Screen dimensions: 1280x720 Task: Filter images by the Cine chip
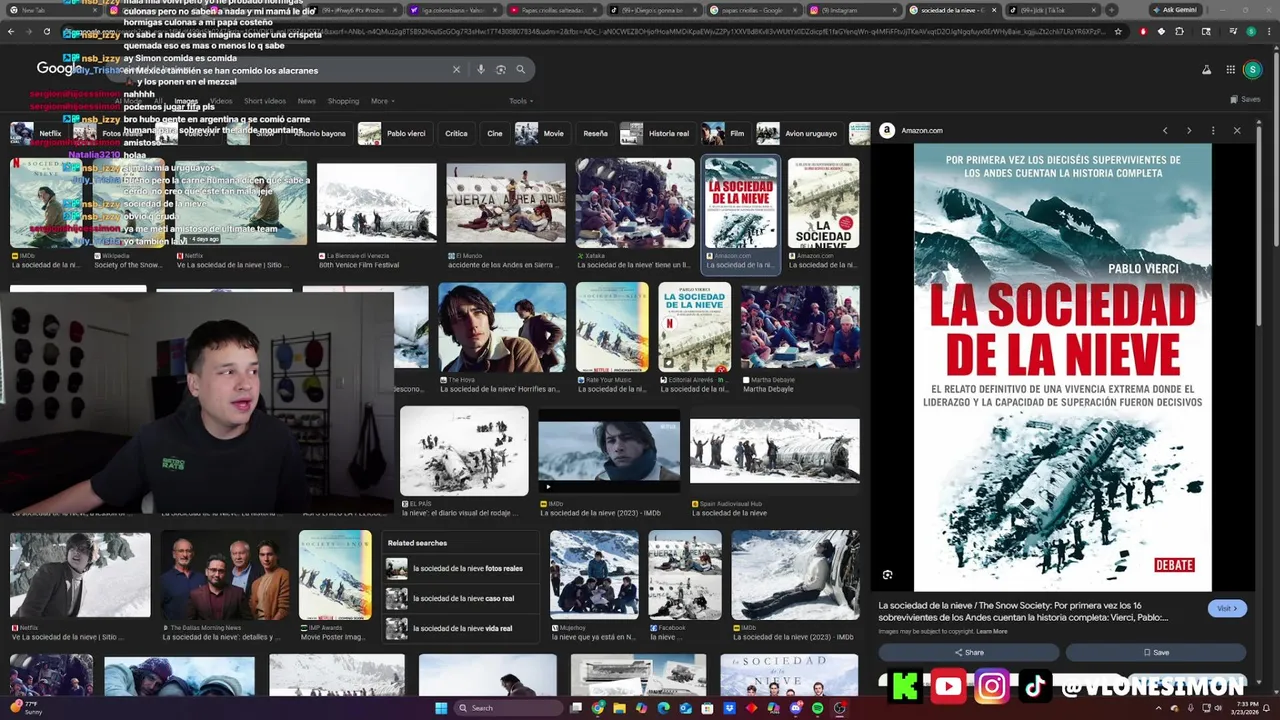point(495,133)
